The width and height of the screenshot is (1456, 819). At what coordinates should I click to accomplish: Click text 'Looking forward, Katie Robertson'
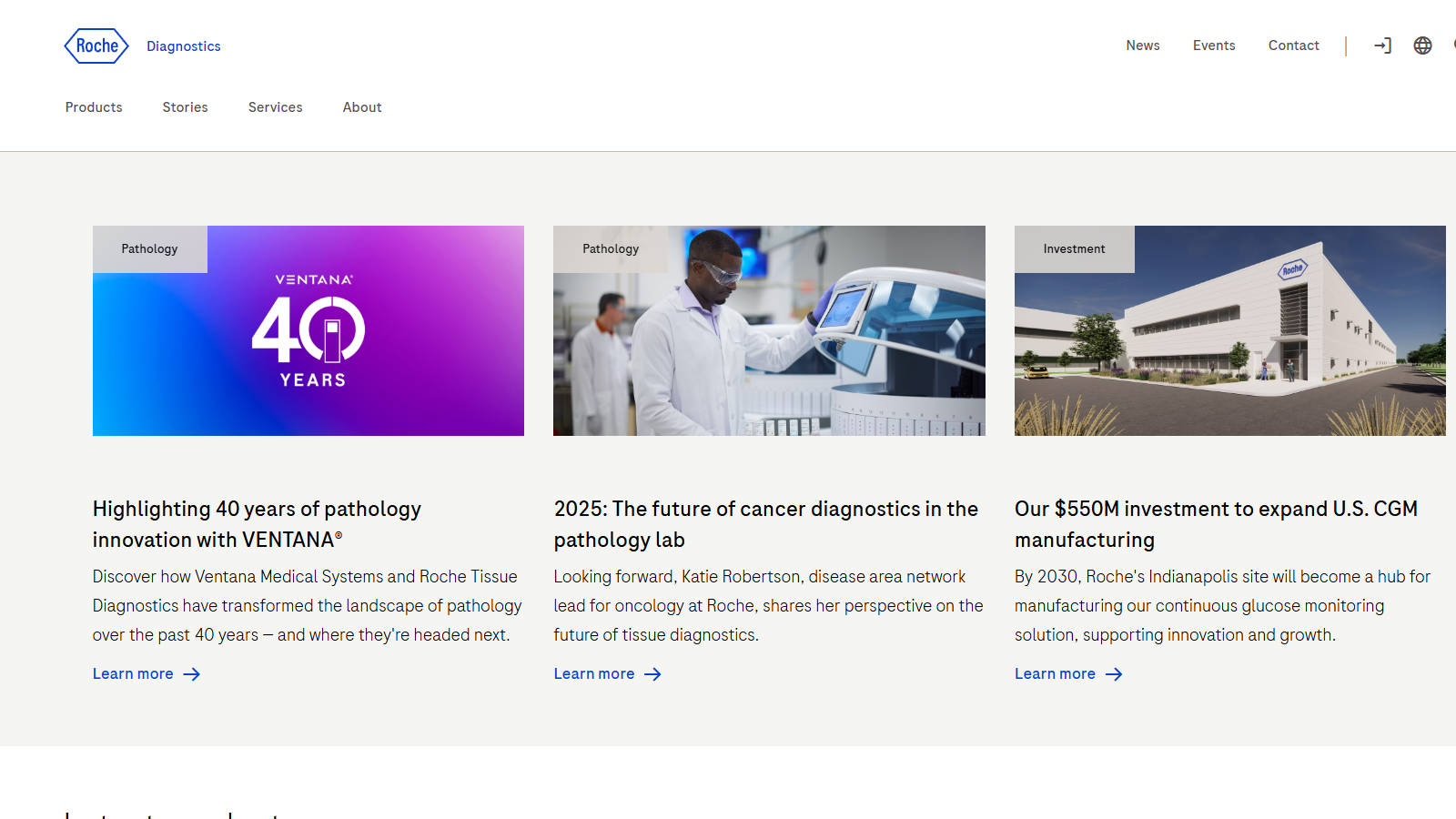coord(678,576)
